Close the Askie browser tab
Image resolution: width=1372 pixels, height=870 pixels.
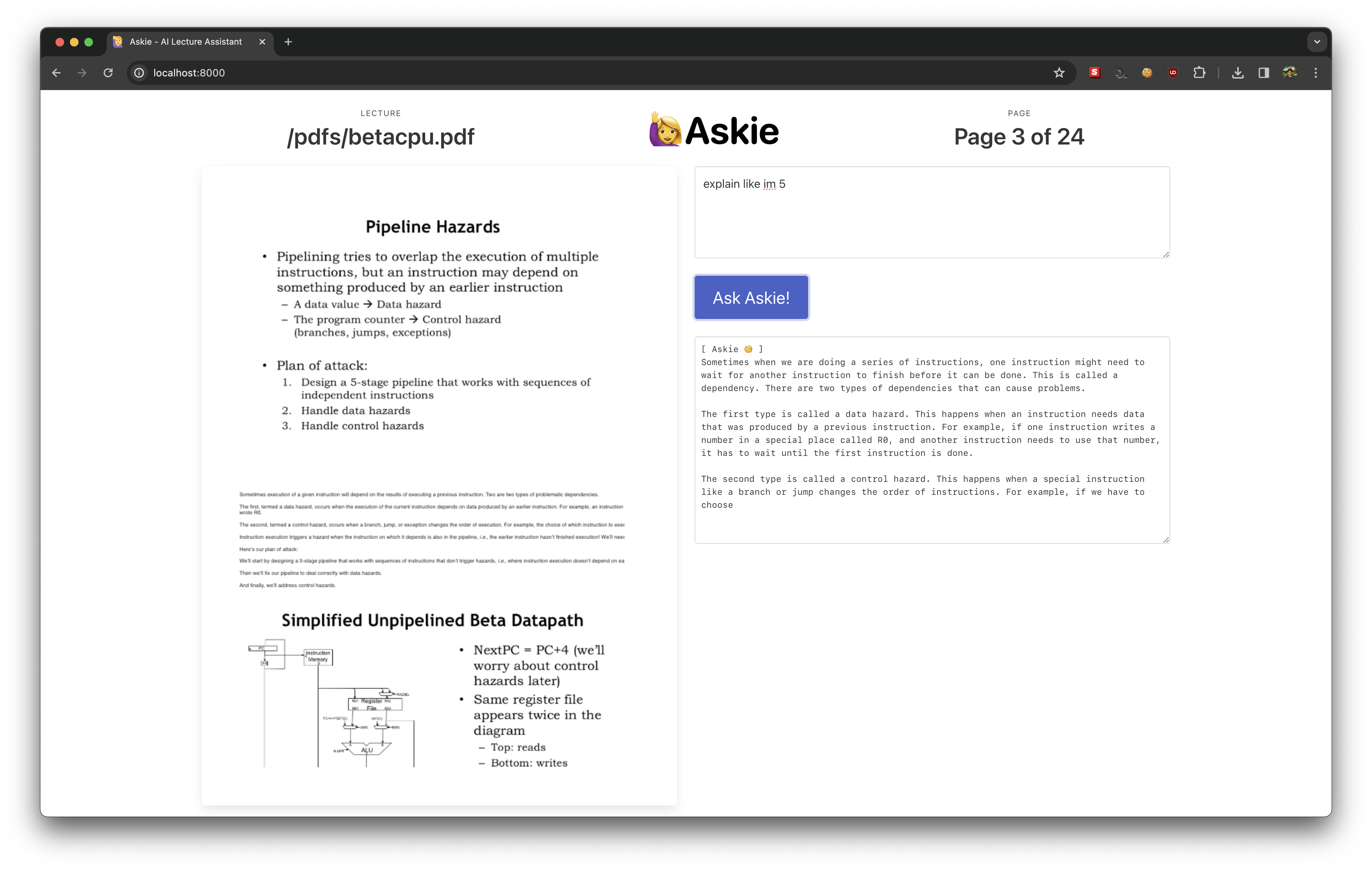click(x=262, y=41)
